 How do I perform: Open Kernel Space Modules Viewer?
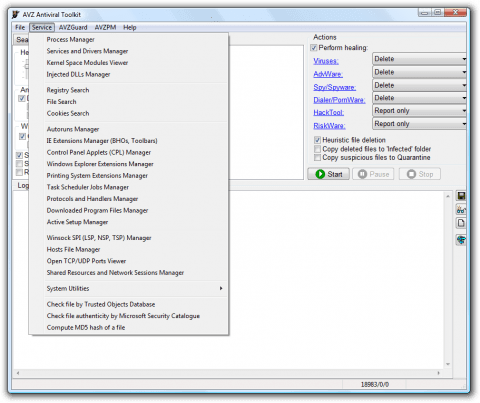tap(129, 63)
